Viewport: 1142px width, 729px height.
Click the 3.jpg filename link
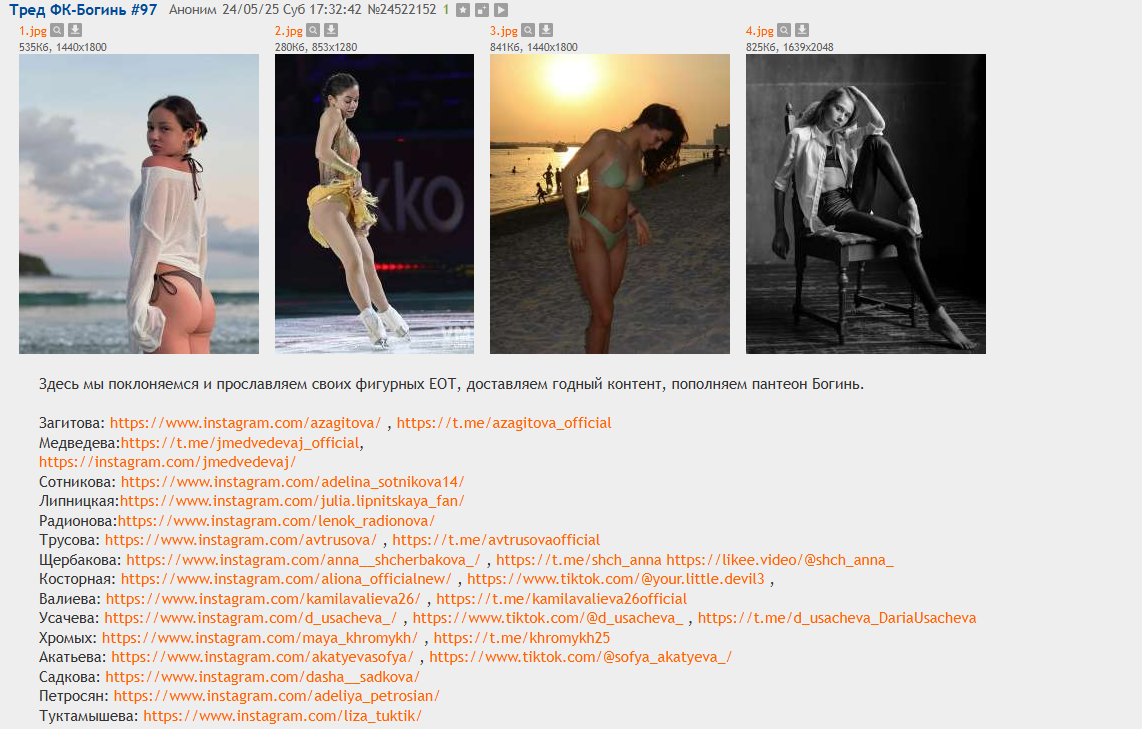503,31
